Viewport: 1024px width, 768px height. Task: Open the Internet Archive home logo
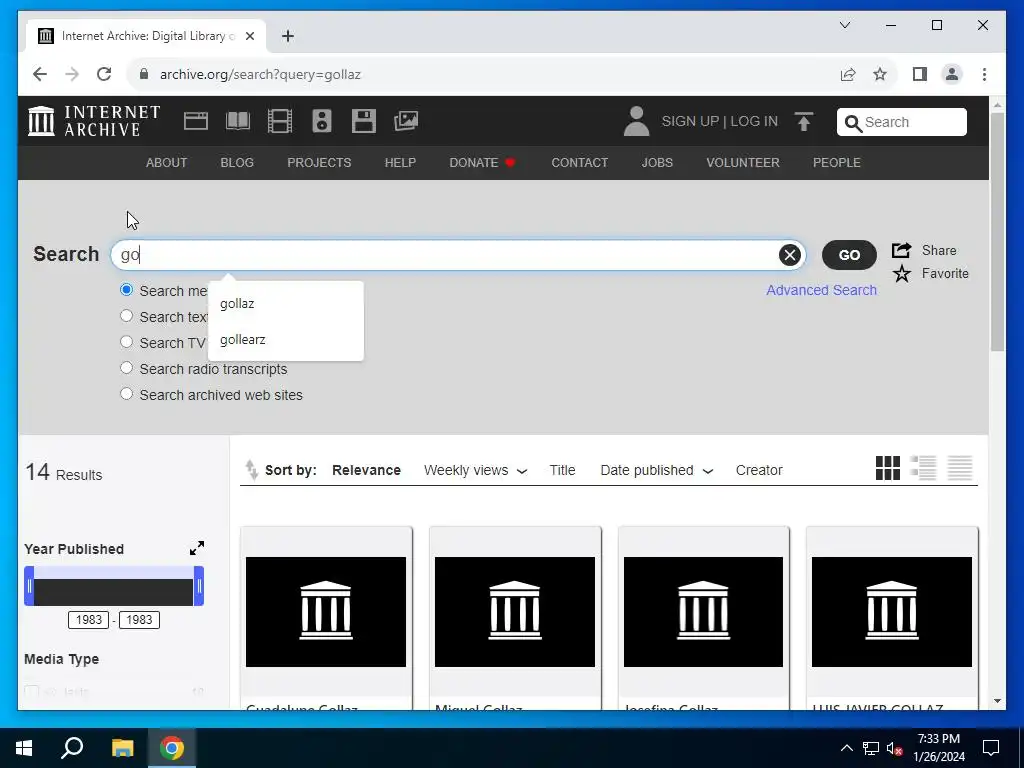point(93,121)
